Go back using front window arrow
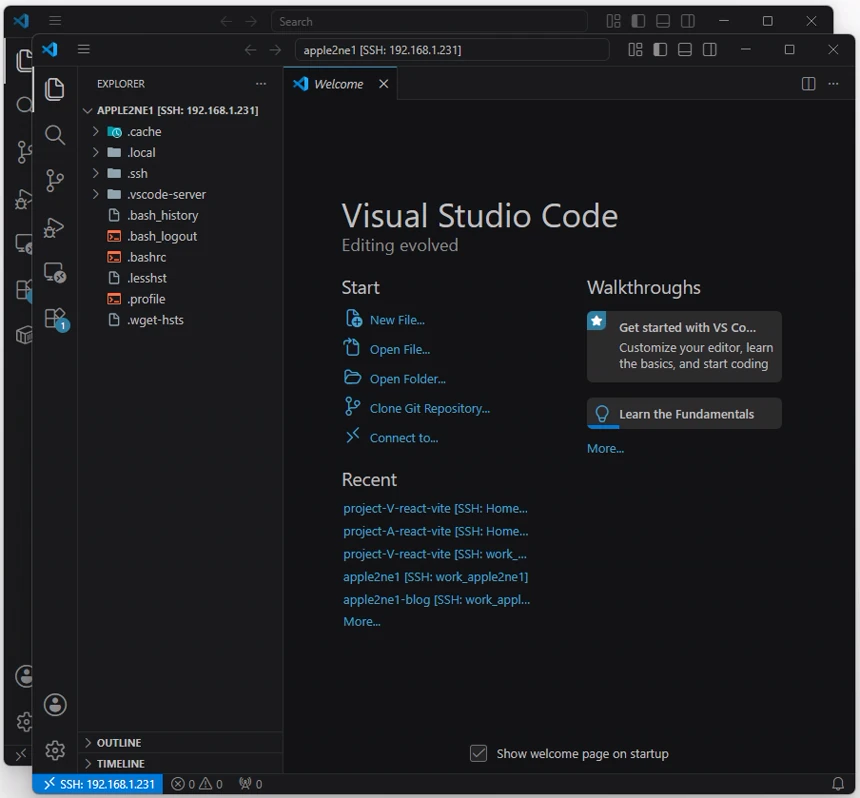This screenshot has width=860, height=798. point(250,50)
